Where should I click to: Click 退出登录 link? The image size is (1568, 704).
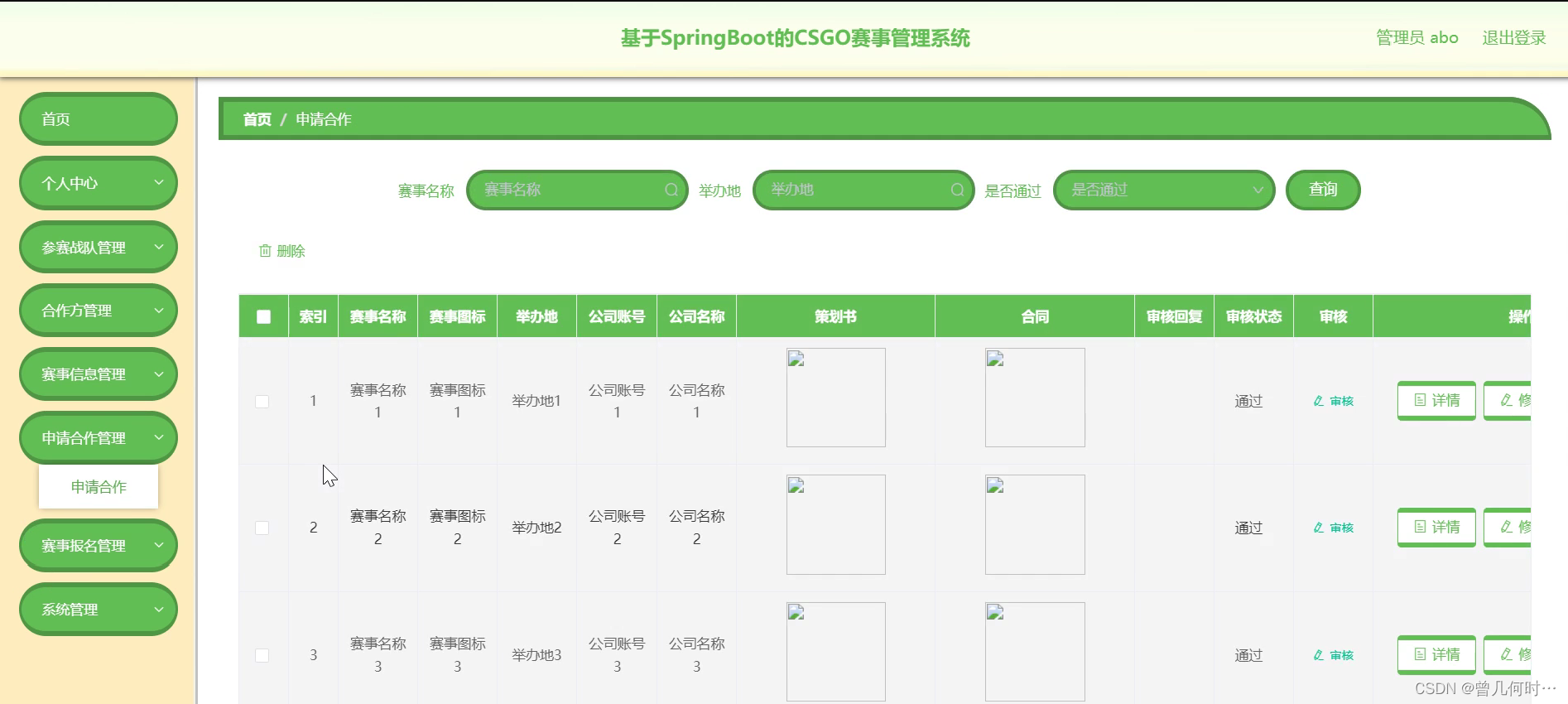(1514, 38)
